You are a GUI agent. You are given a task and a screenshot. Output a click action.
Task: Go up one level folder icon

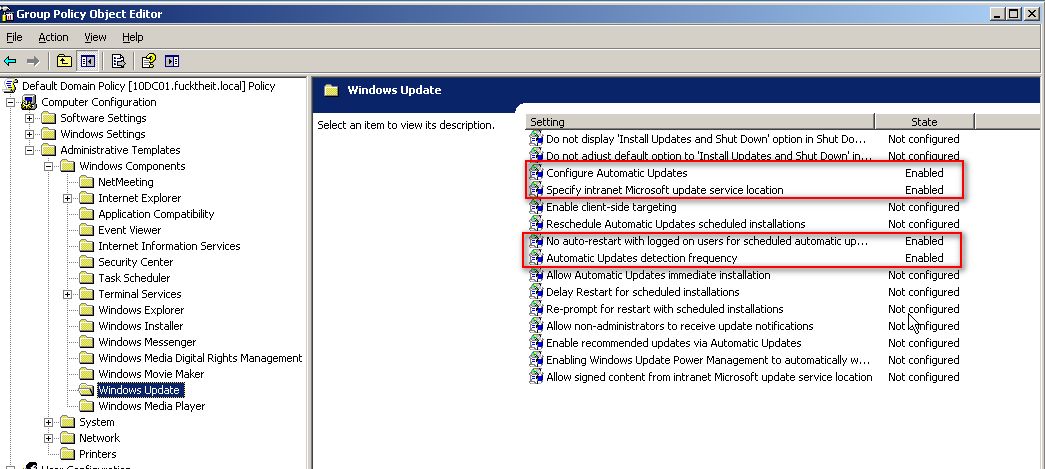pos(64,61)
